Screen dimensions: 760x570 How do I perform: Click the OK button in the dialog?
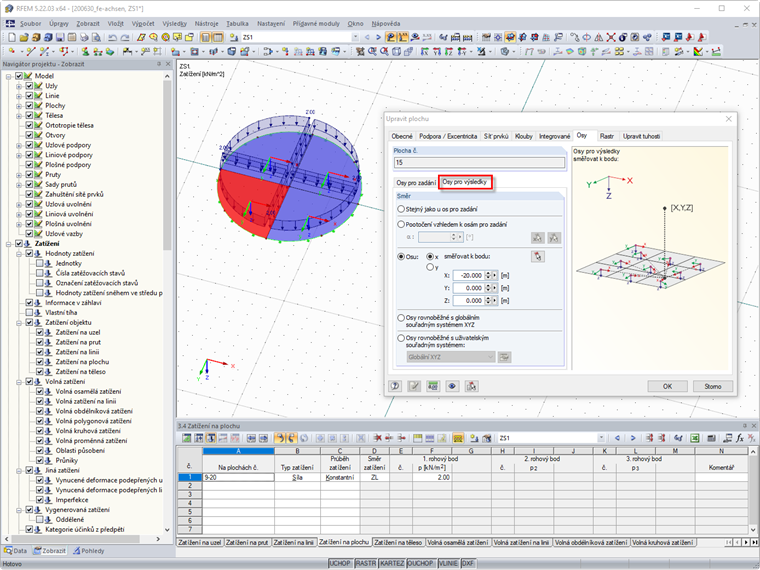pos(667,386)
